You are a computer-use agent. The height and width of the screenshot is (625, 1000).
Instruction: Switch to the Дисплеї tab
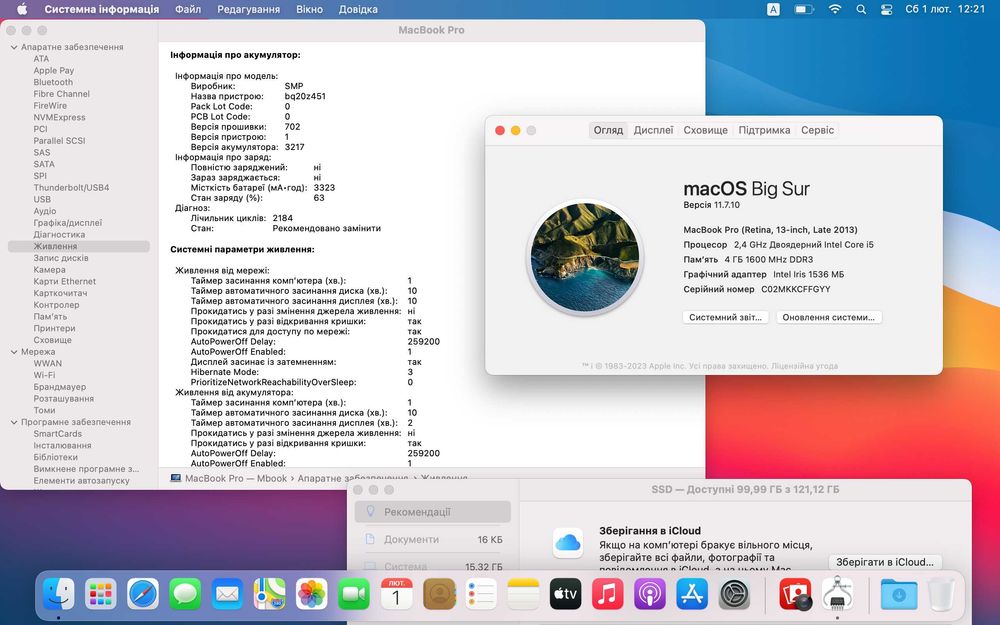pyautogui.click(x=653, y=130)
